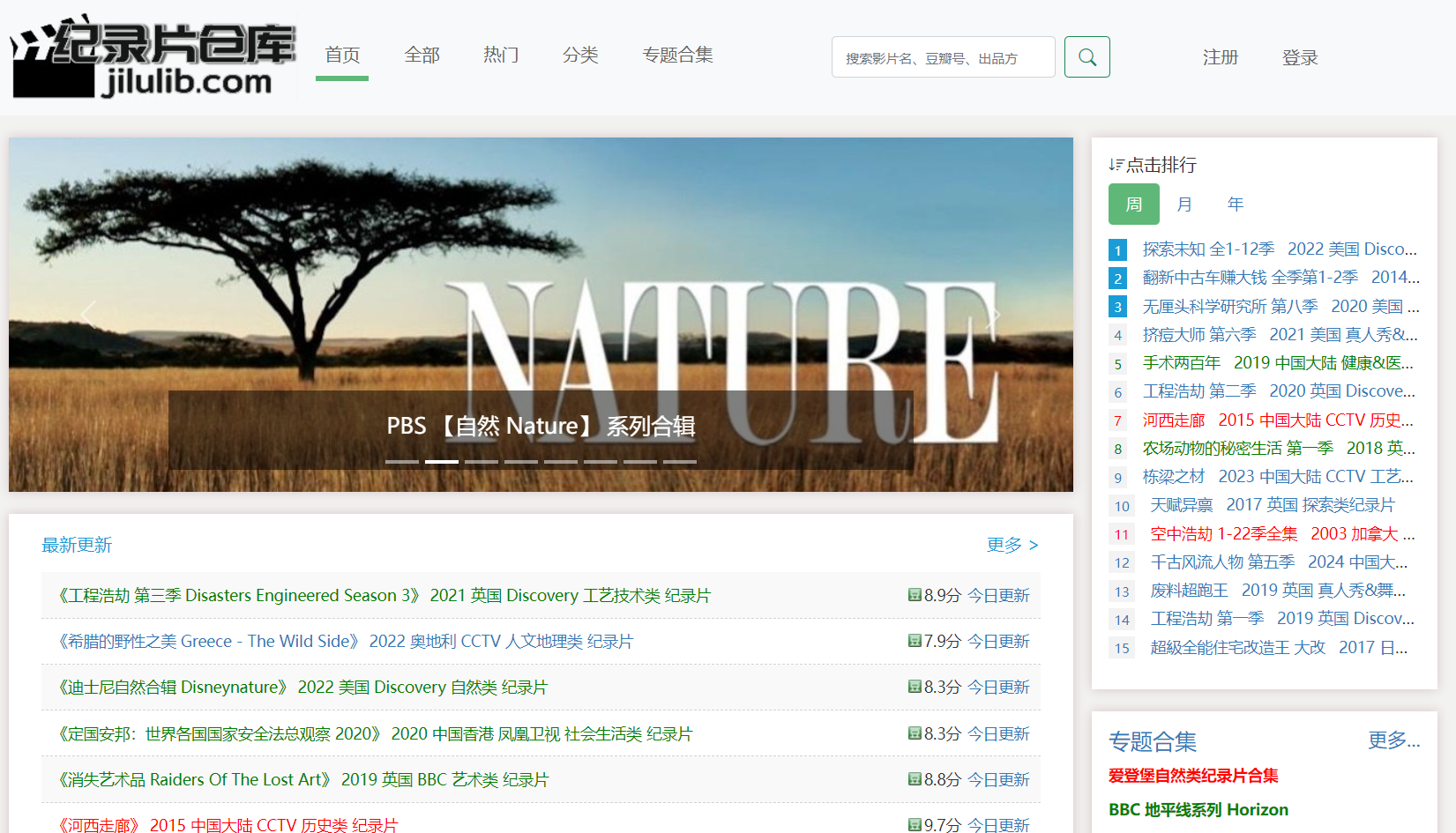Expand 专题合集 with 更多... link
Image resolution: width=1456 pixels, height=833 pixels.
(x=1393, y=740)
